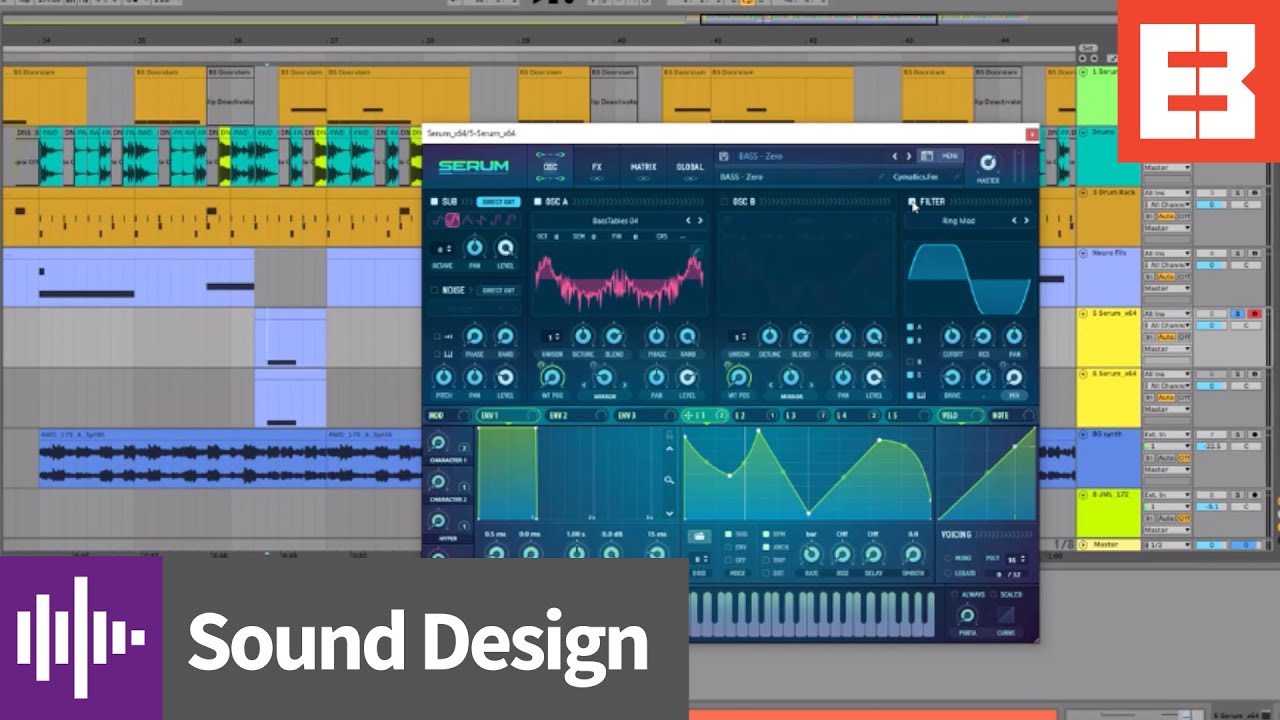
Task: Solo the 5 Serum_x64 track
Action: pyautogui.click(x=1239, y=314)
